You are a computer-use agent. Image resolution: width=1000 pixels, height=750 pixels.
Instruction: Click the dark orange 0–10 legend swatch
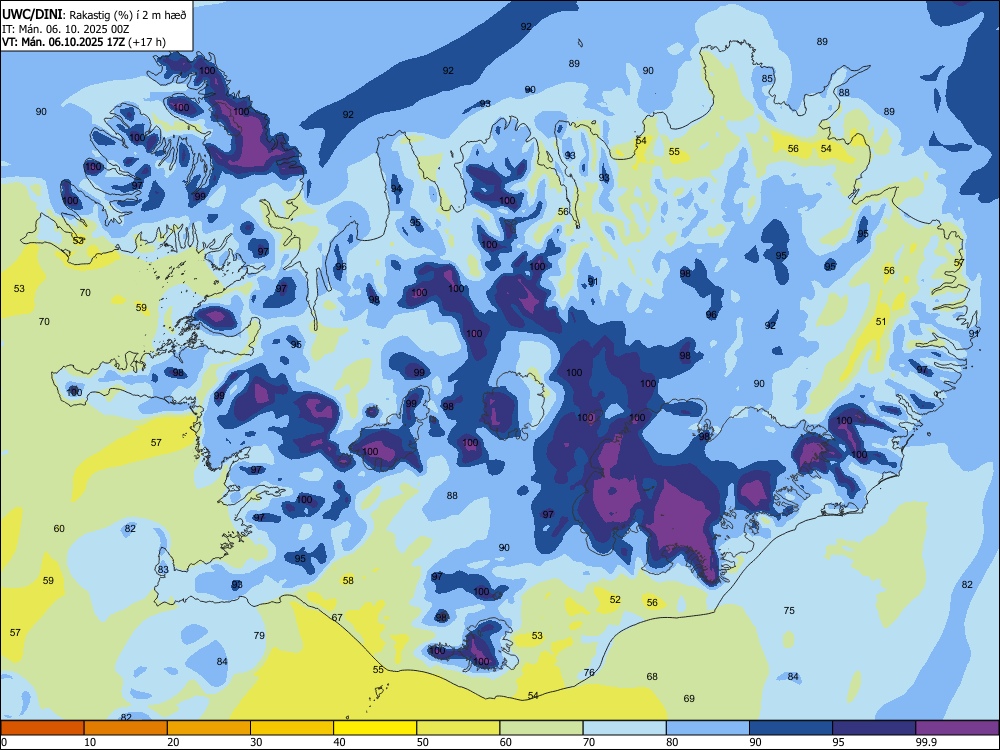[42, 728]
